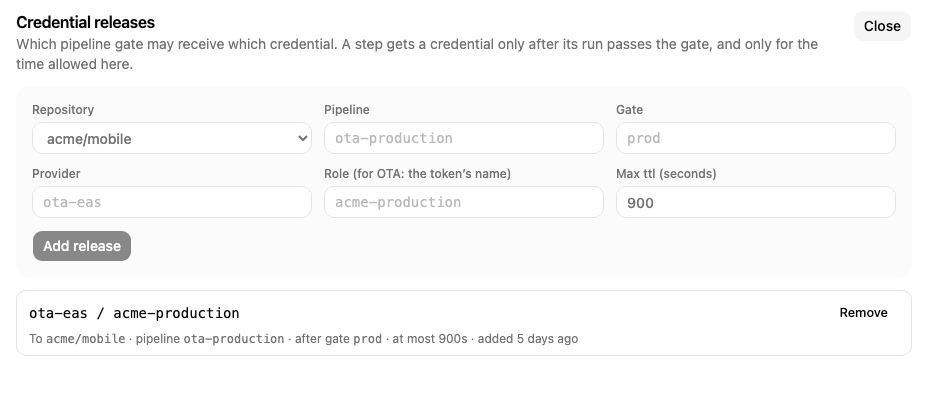Image resolution: width=928 pixels, height=420 pixels.
Task: Click the Provider field label
Action: [x=56, y=174]
